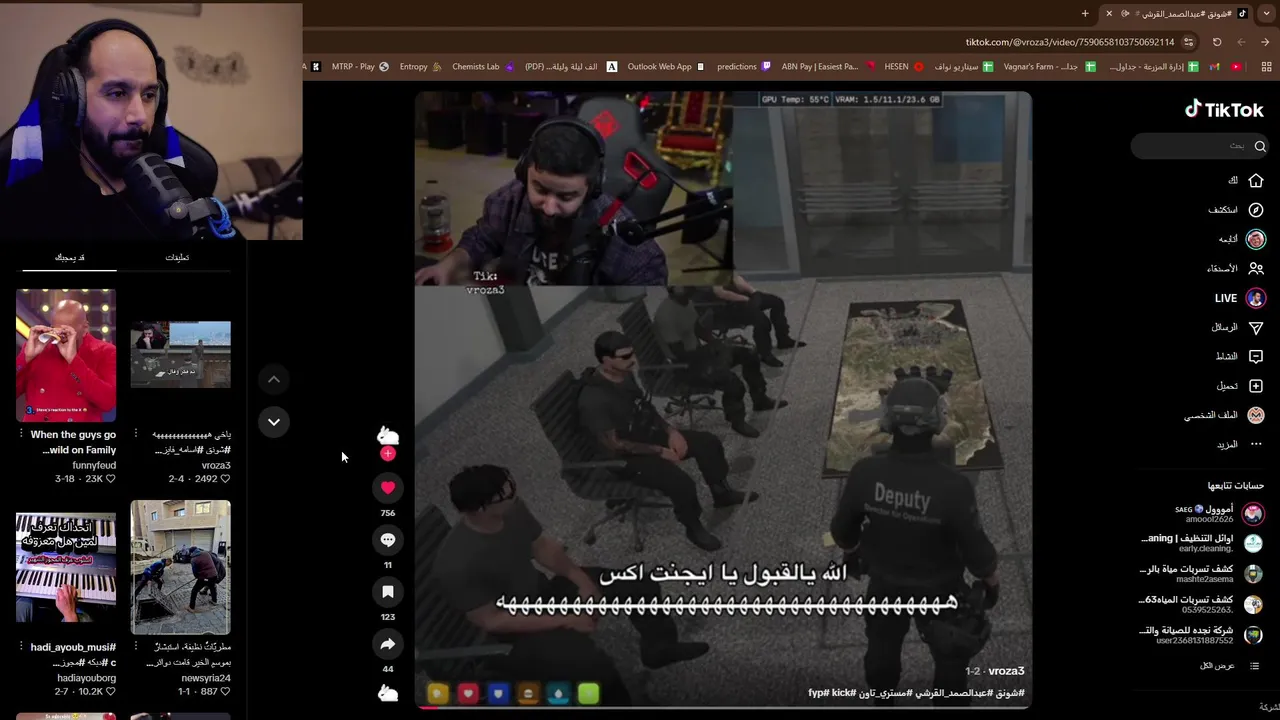Open the Friends people icon

[1256, 268]
